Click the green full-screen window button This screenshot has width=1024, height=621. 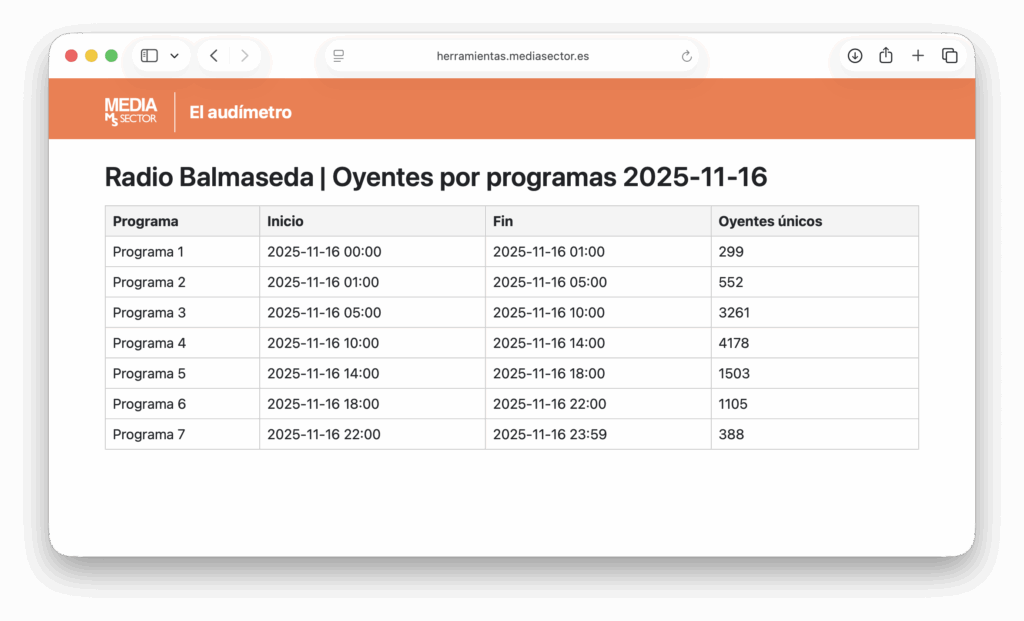pyautogui.click(x=112, y=56)
